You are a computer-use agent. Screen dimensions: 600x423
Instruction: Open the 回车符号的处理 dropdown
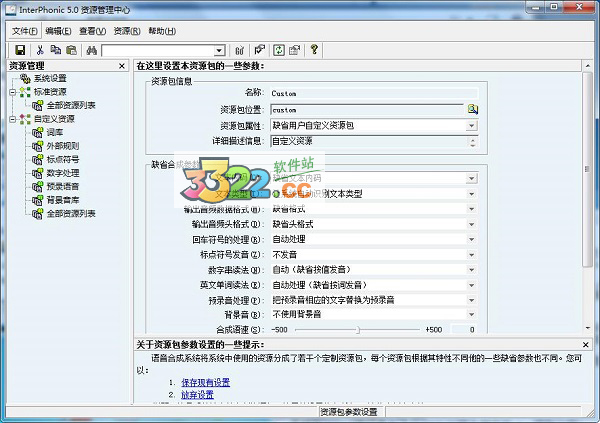tap(472, 240)
